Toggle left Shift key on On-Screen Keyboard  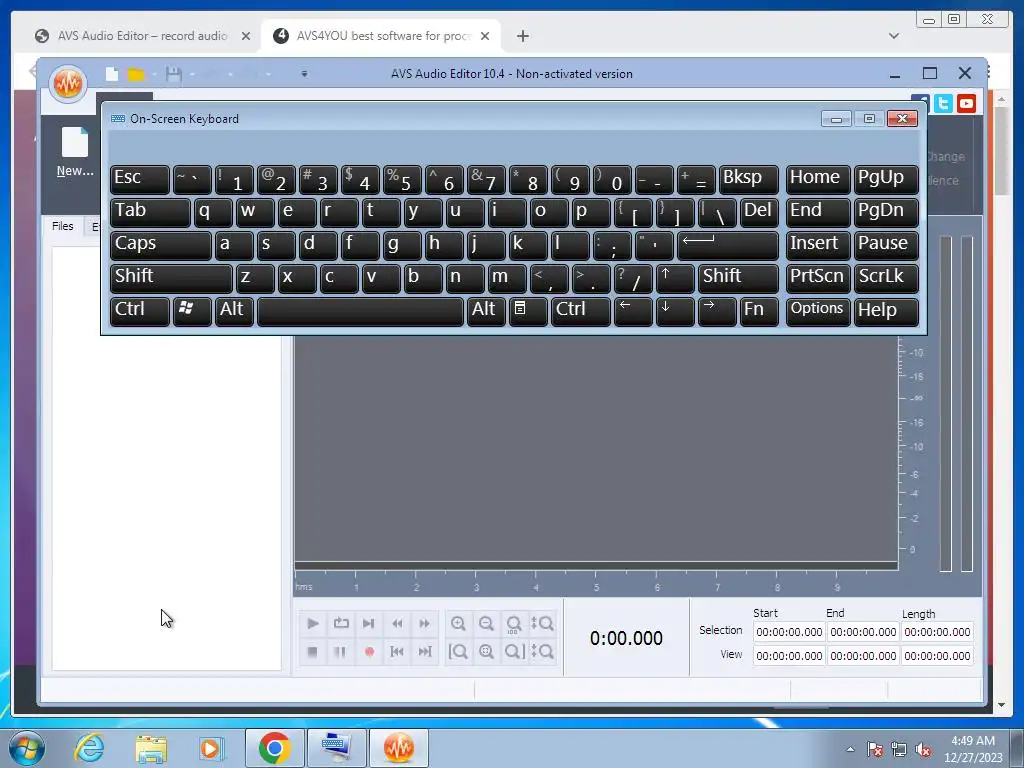pyautogui.click(x=171, y=278)
